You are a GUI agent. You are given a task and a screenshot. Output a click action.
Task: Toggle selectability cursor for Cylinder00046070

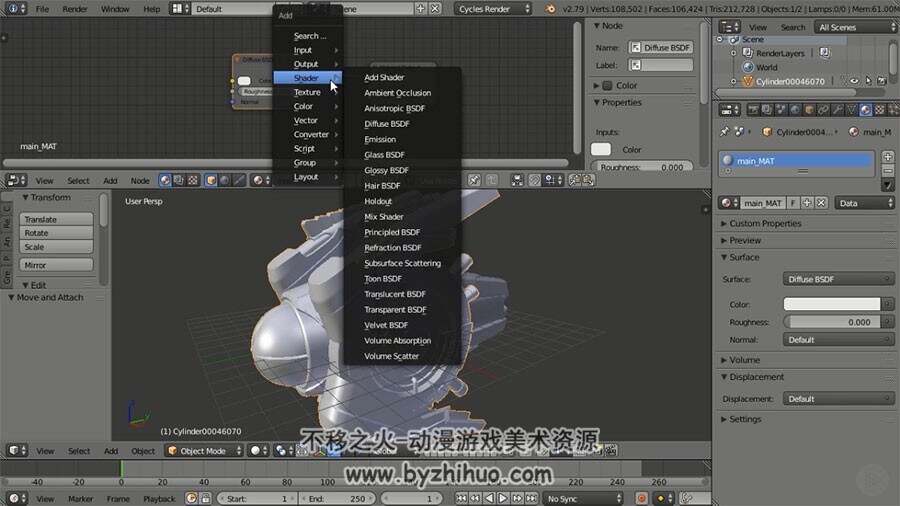[868, 81]
